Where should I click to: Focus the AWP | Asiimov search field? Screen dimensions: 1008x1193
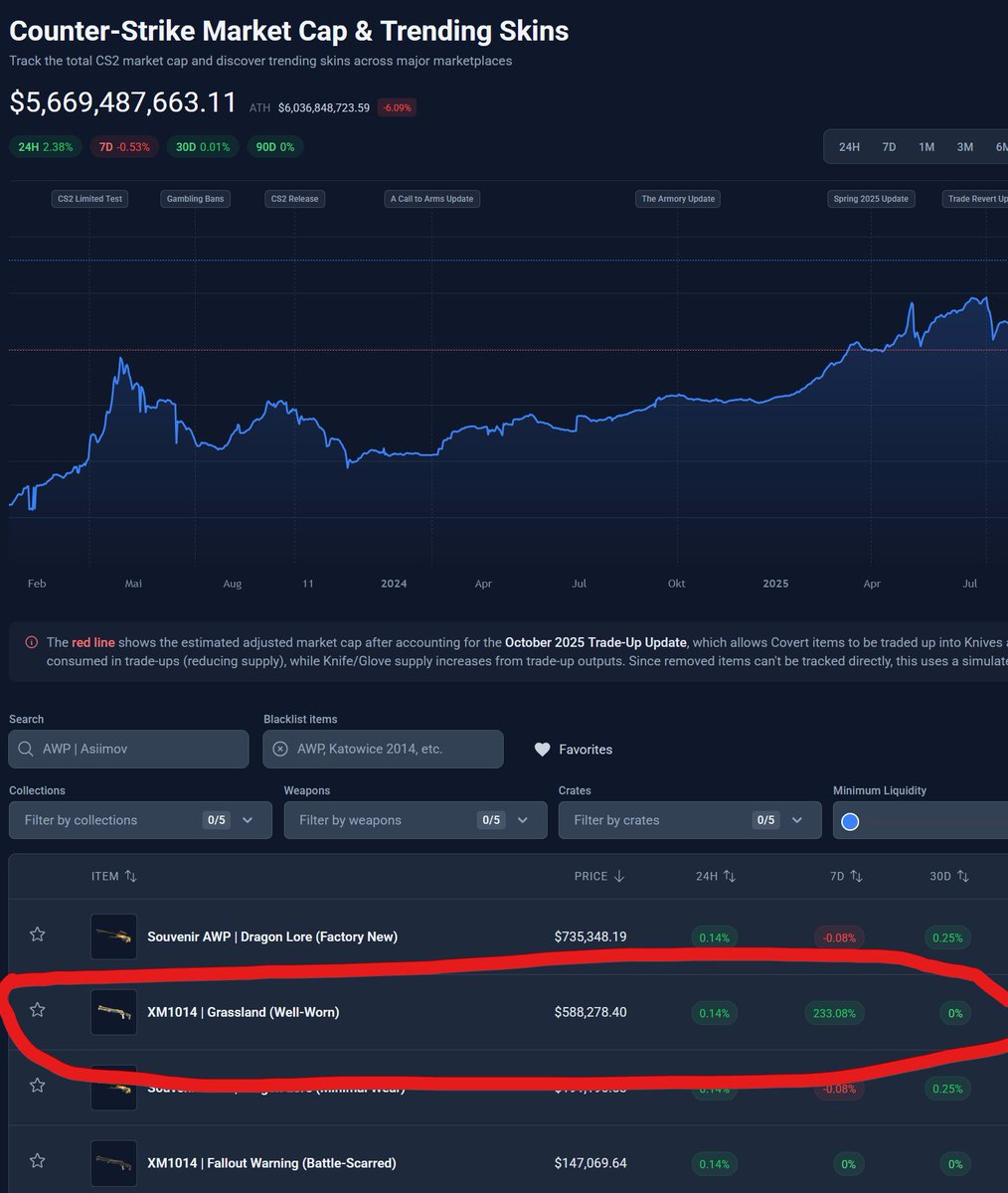[128, 750]
